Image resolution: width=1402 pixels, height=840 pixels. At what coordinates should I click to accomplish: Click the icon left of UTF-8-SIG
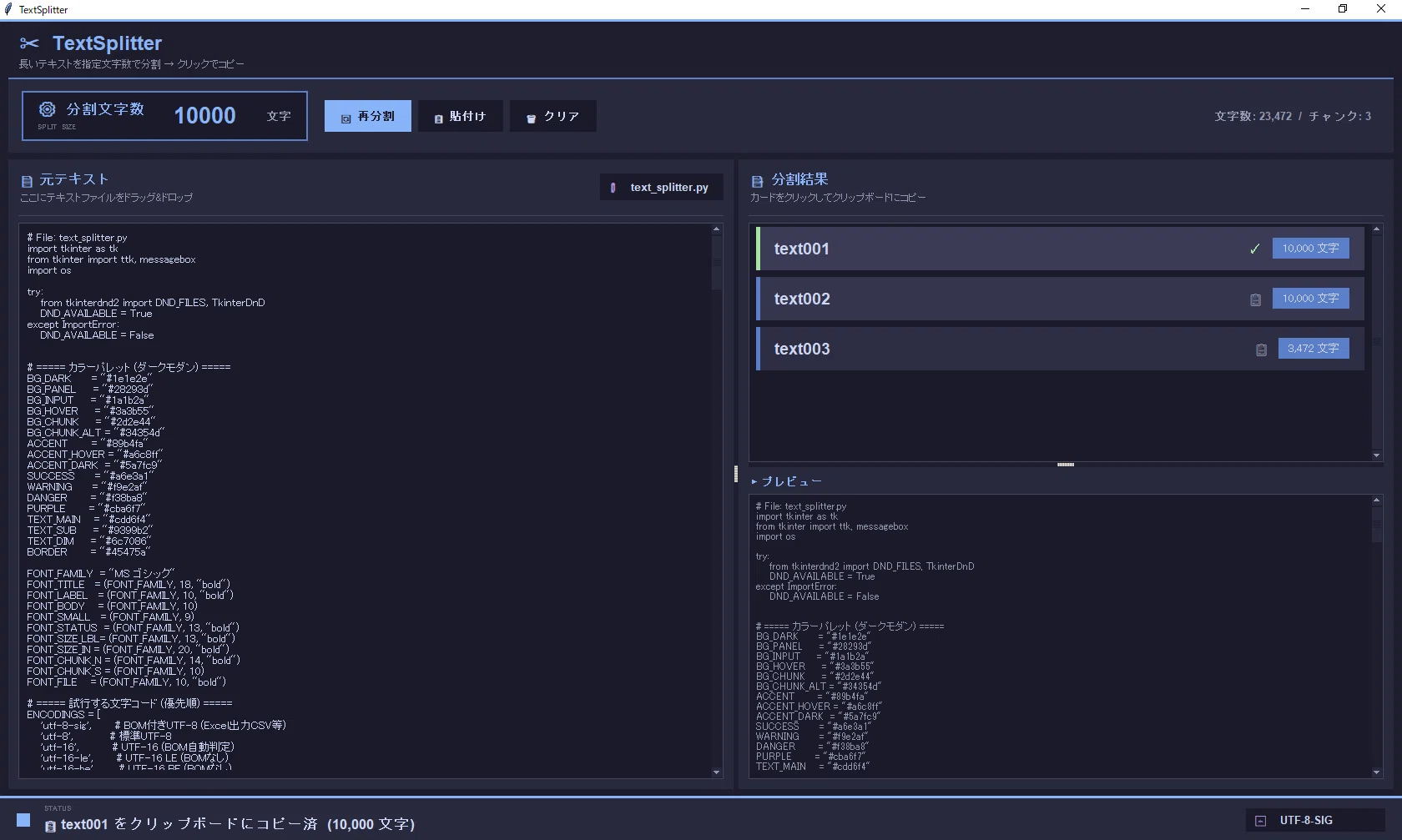click(1260, 821)
